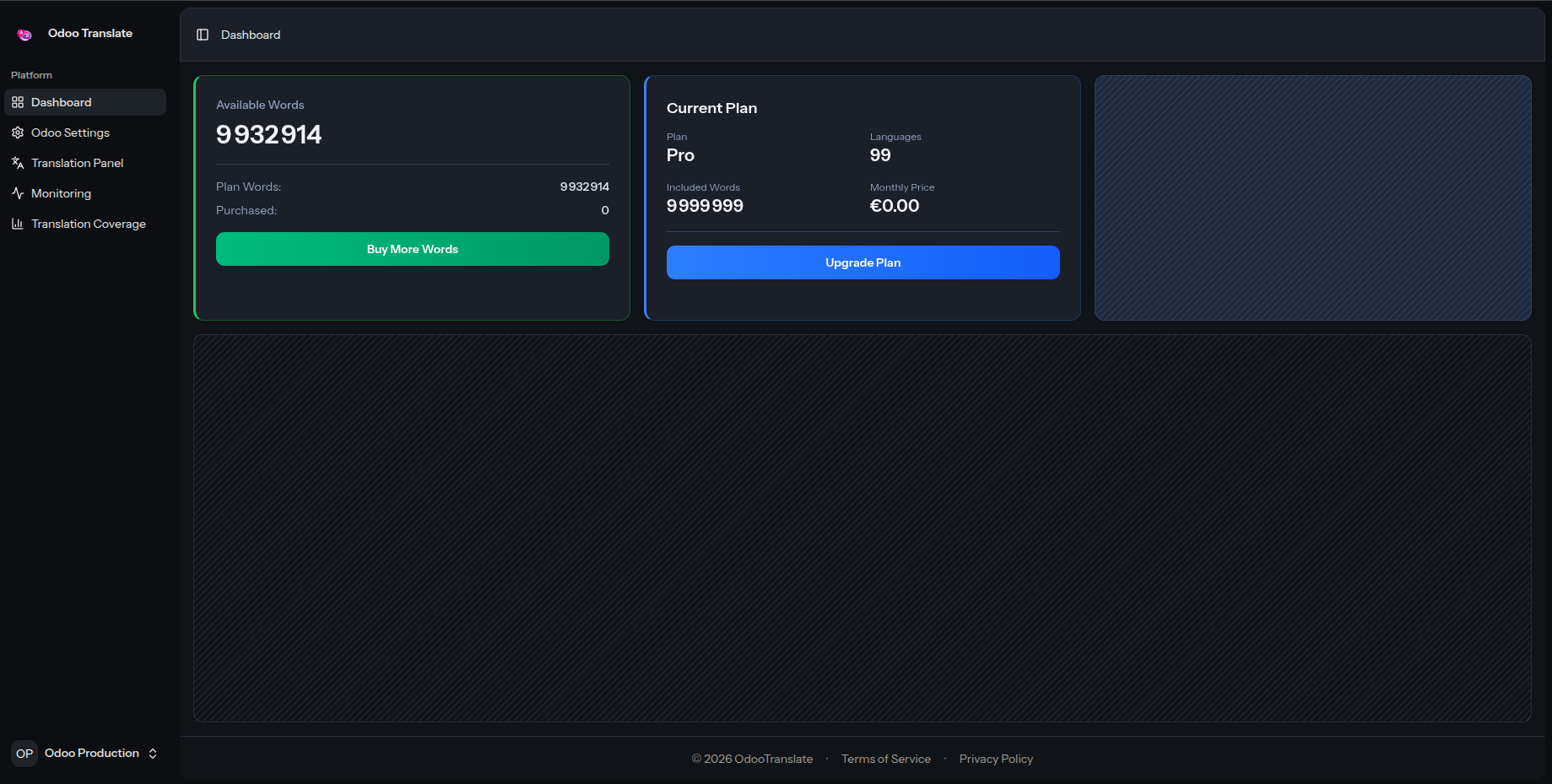Screen dimensions: 1552x784
Task: Click the Pro plan name
Action: 680,155
